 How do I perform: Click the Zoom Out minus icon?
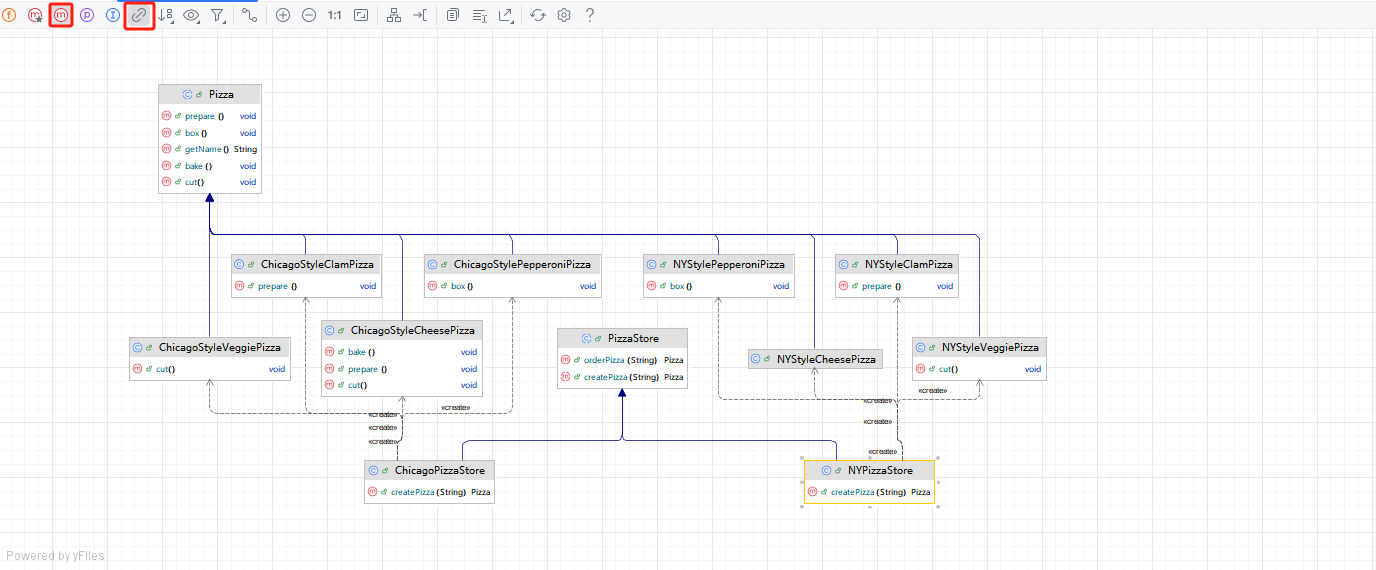pos(309,16)
